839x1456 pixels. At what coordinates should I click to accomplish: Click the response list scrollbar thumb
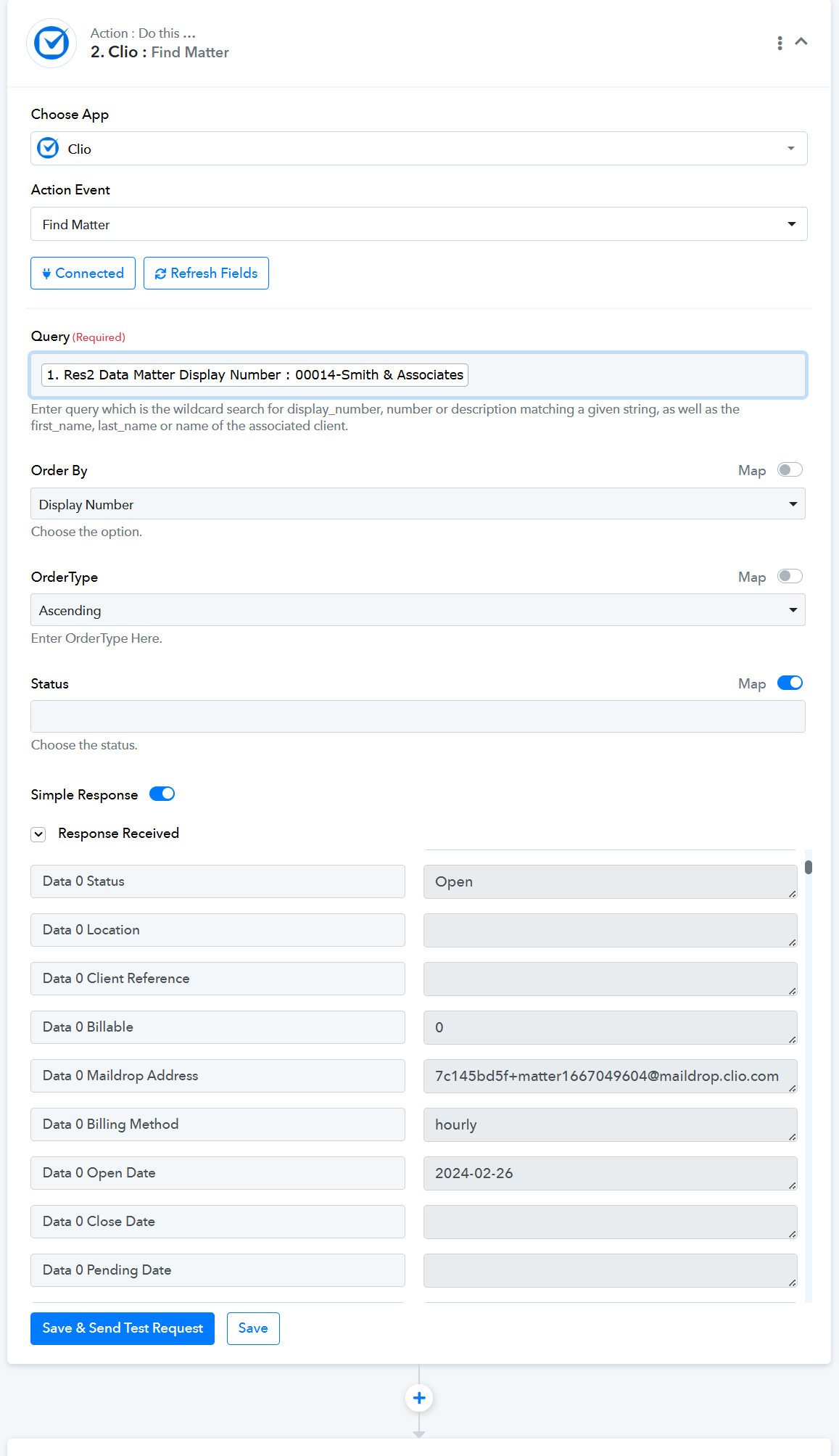[809, 867]
